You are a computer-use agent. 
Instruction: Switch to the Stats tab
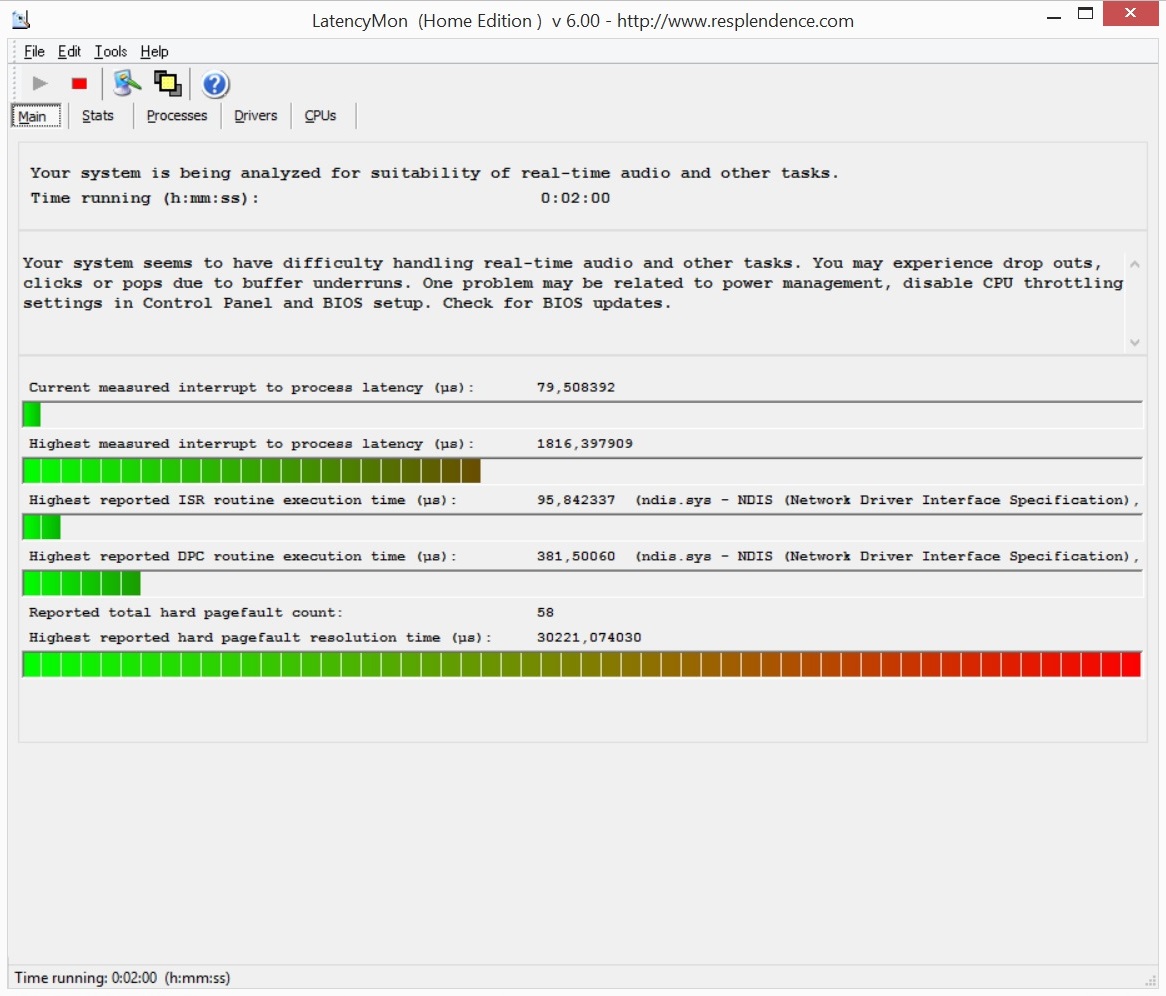click(x=98, y=115)
